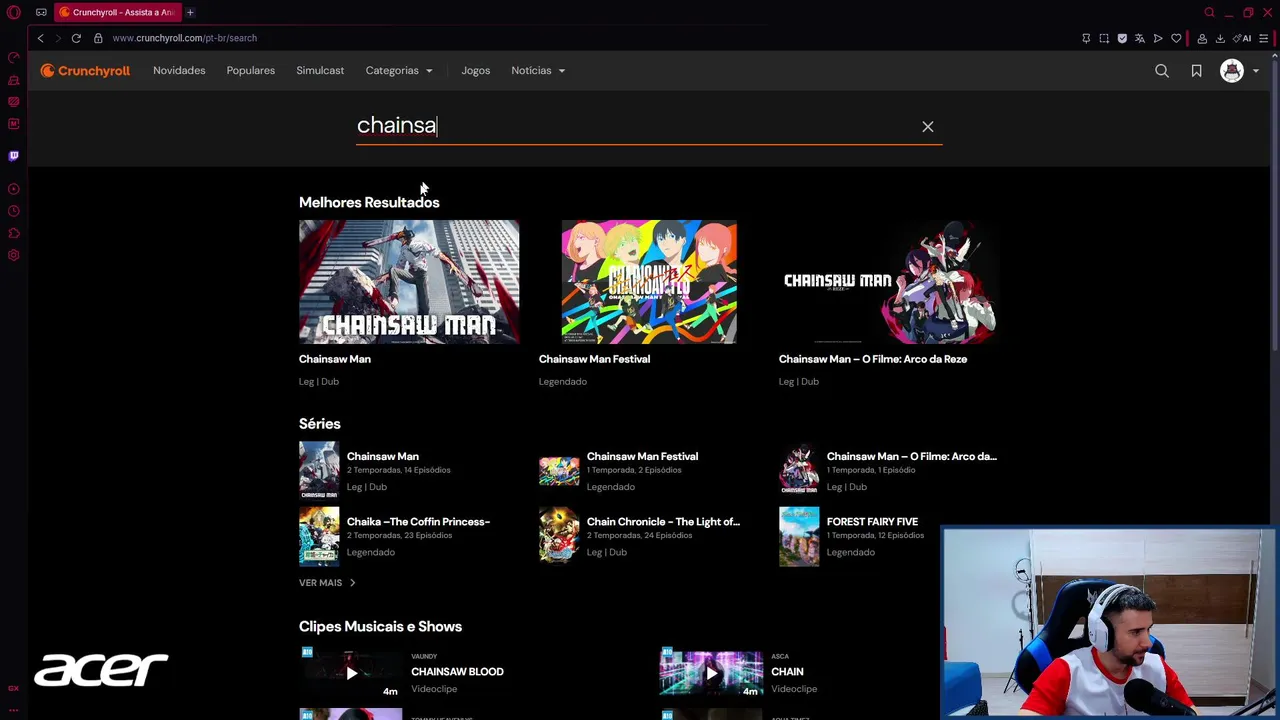1280x720 pixels.
Task: Expand the account menu arrow
Action: 1256,71
